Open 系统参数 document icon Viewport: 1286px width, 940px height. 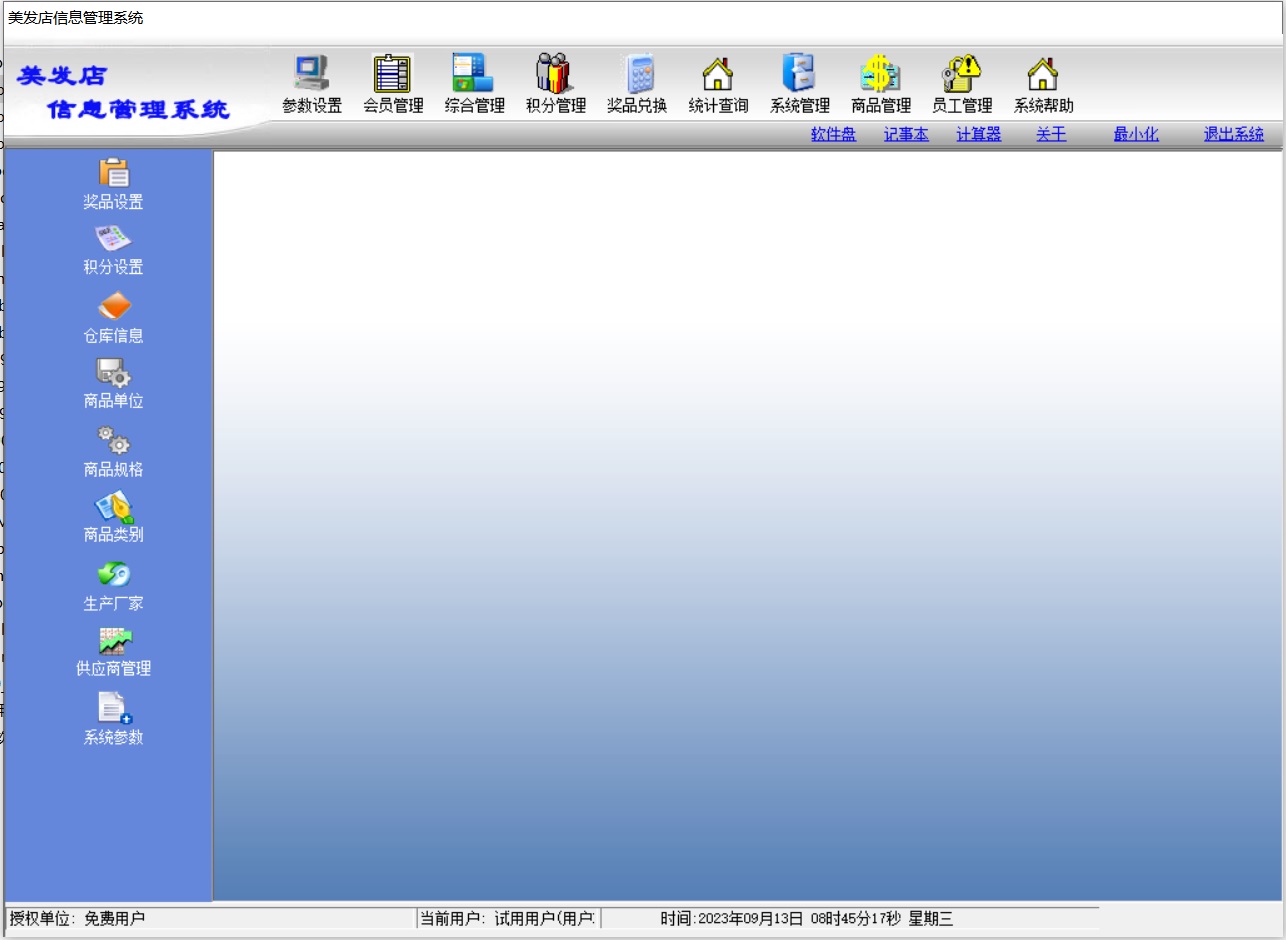pos(114,708)
